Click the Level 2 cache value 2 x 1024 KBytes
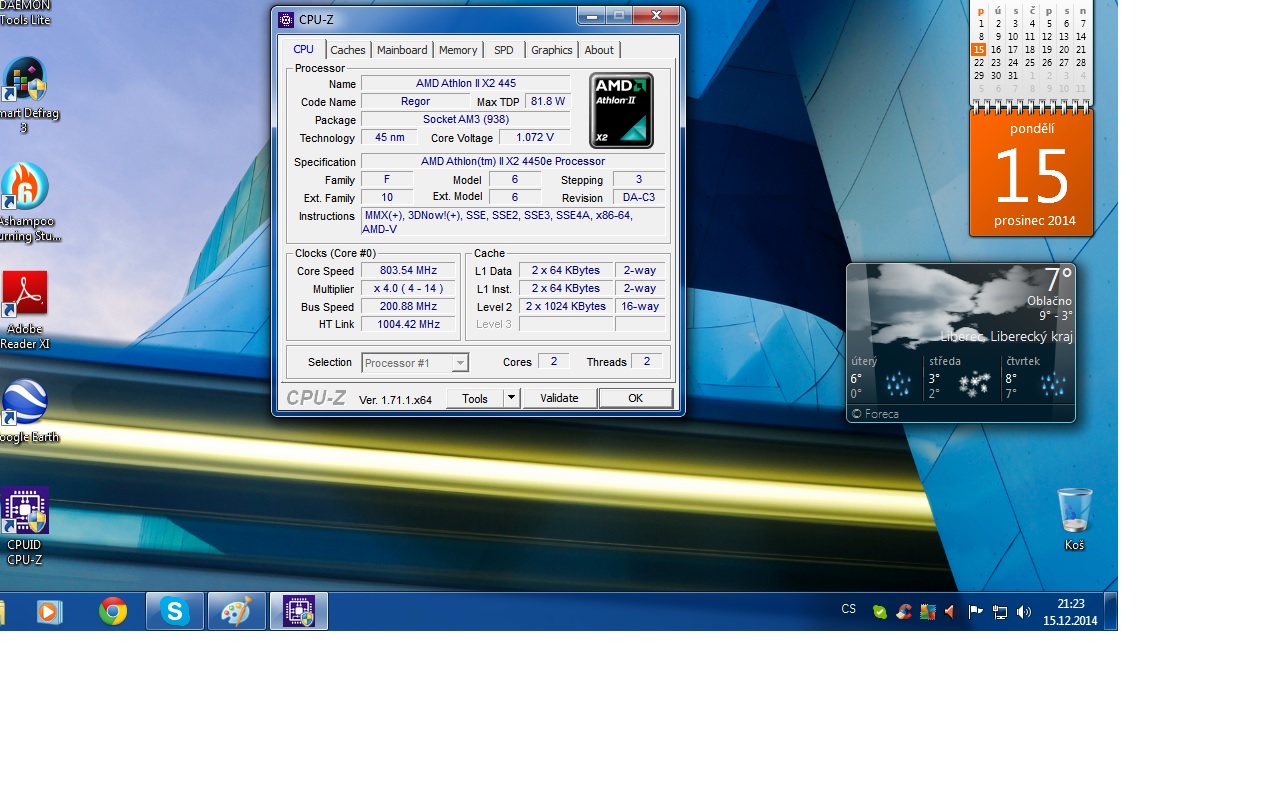The image size is (1280, 800). pos(566,306)
